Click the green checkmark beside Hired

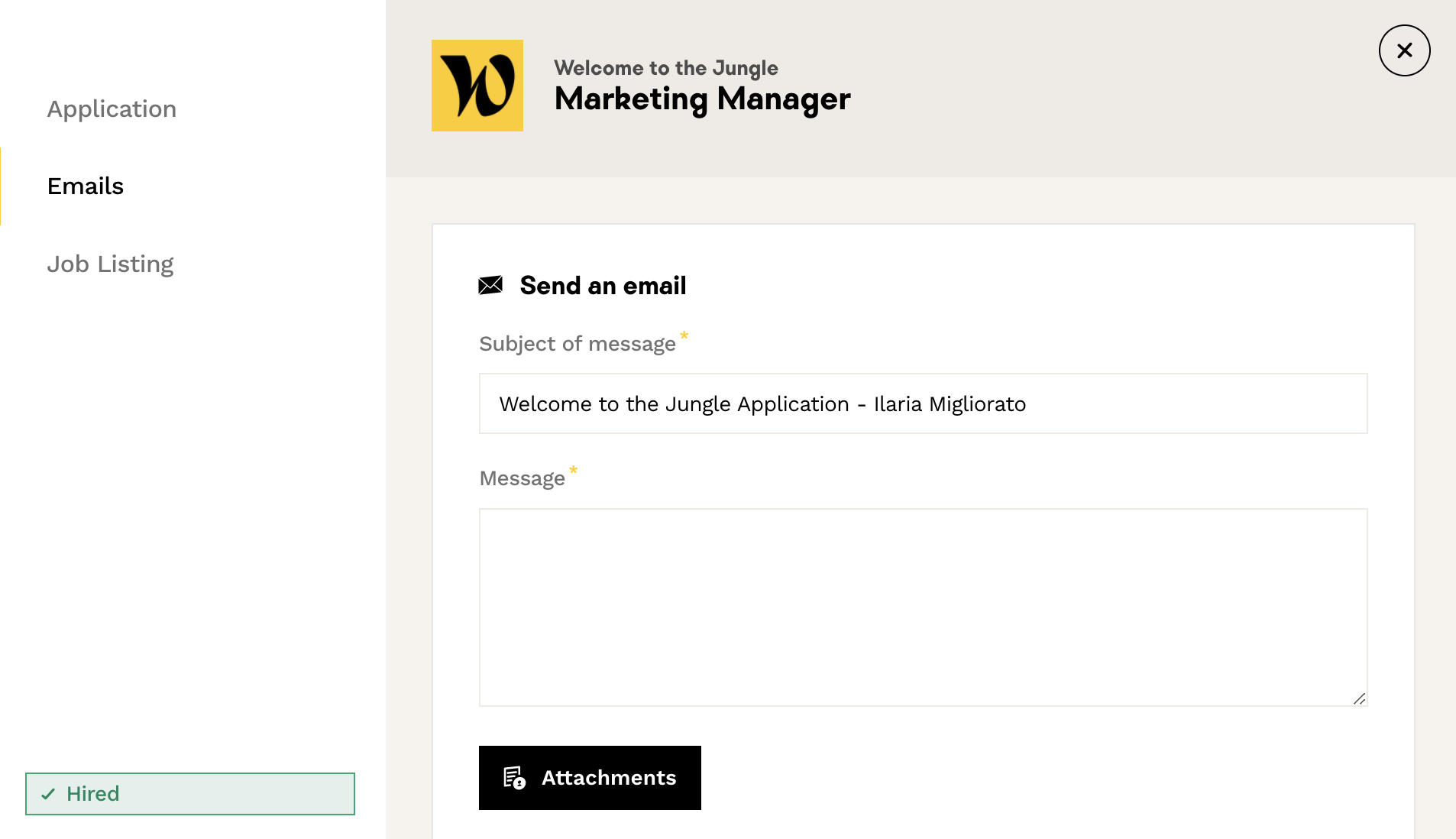coord(48,794)
